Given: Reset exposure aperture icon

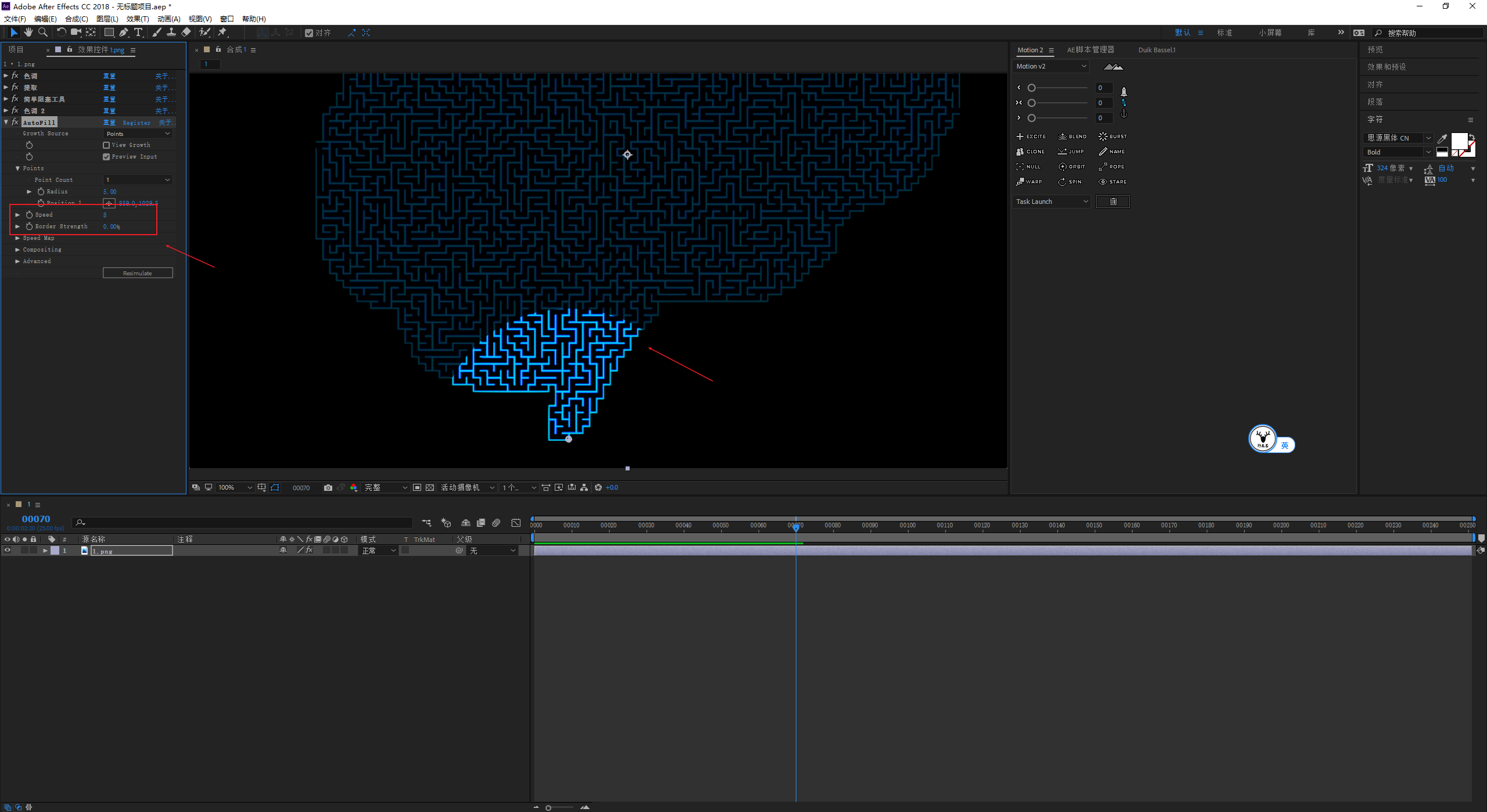Looking at the screenshot, I should point(598,487).
